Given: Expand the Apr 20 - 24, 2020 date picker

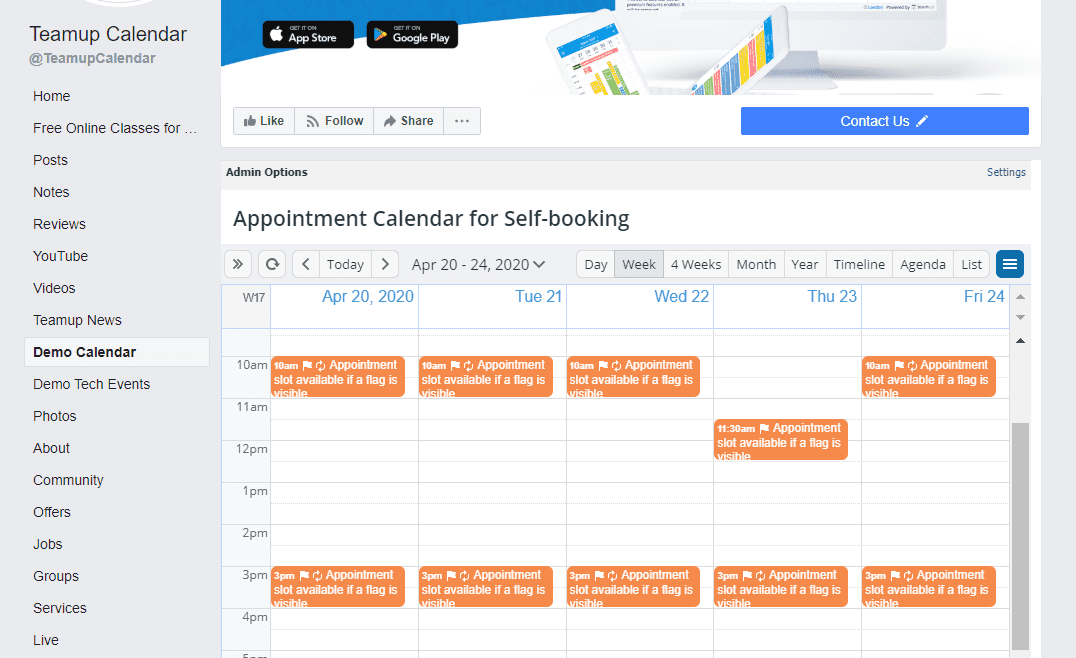Looking at the screenshot, I should click(479, 264).
